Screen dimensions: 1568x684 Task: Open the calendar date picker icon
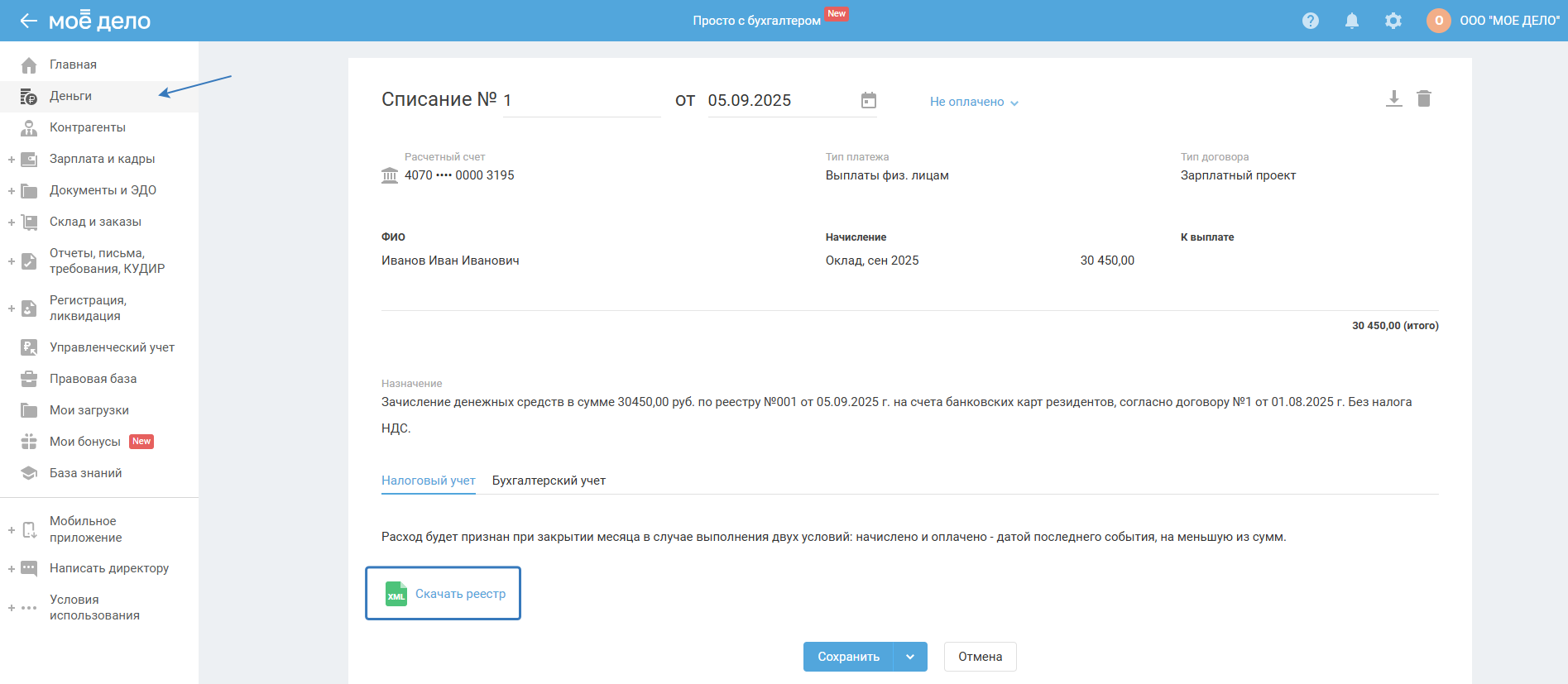(x=869, y=100)
